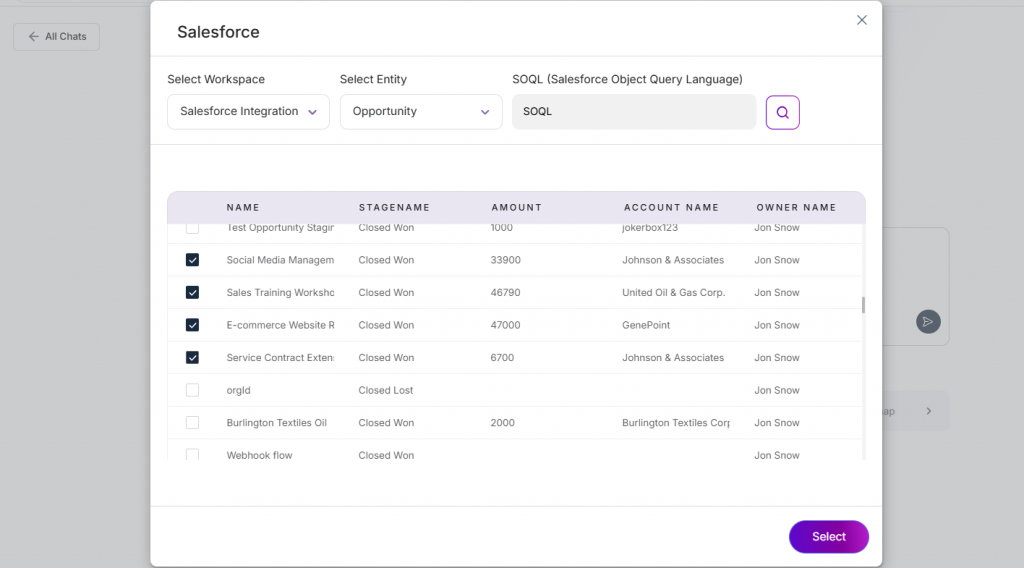Click United Oil & Gas Corp. account cell

point(673,292)
